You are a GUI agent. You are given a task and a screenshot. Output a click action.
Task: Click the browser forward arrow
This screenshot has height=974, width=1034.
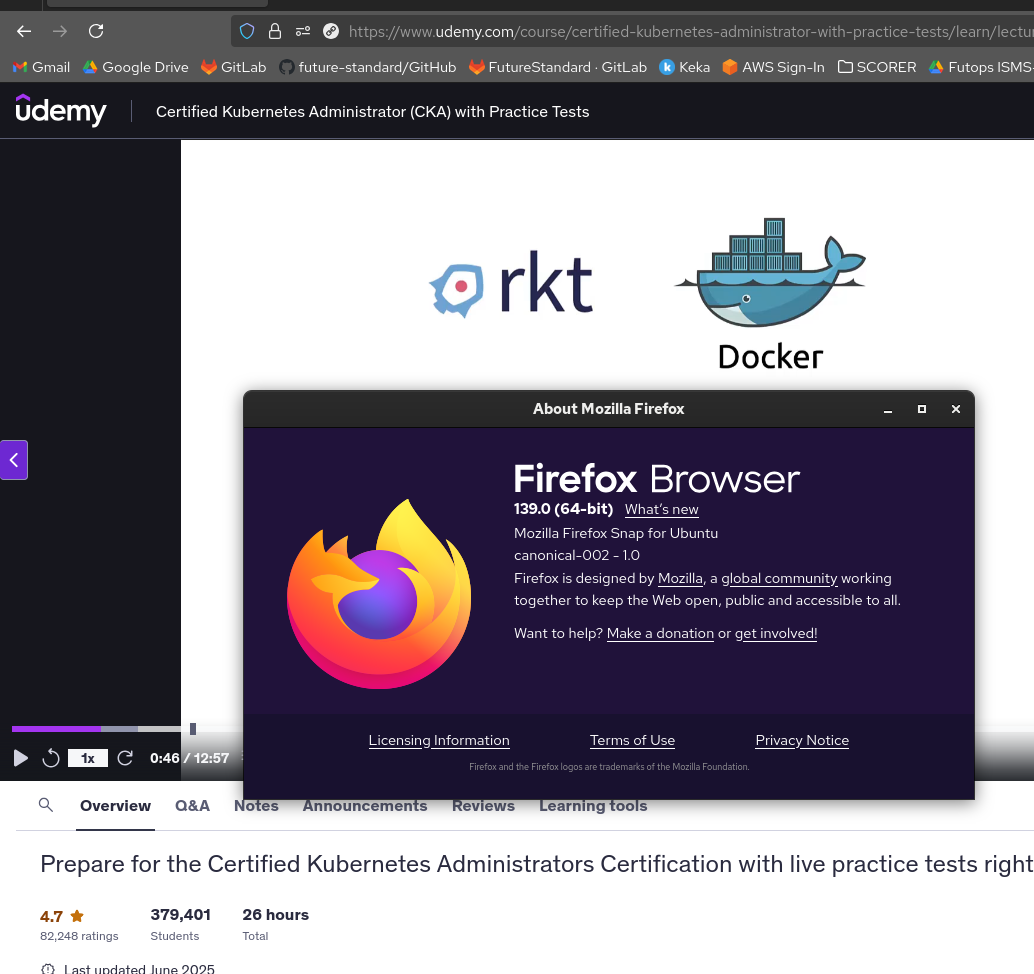60,31
